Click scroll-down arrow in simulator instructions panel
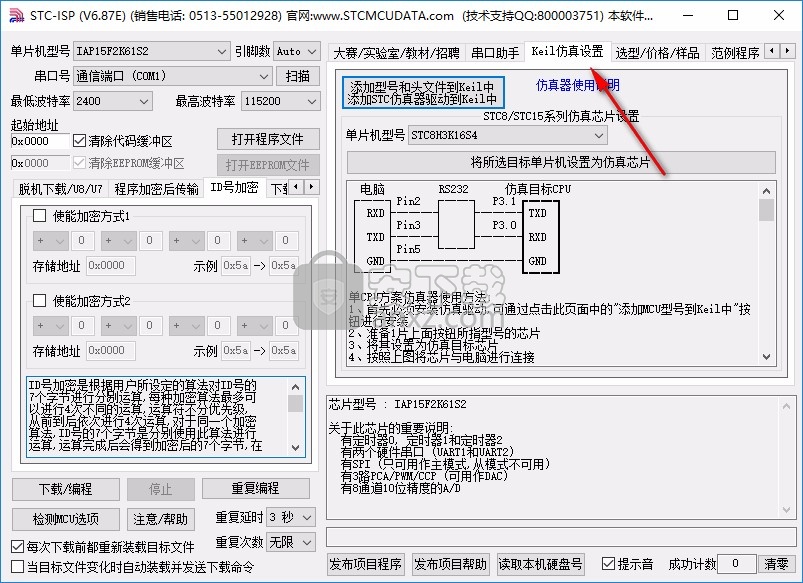This screenshot has height=583, width=803. click(x=766, y=357)
